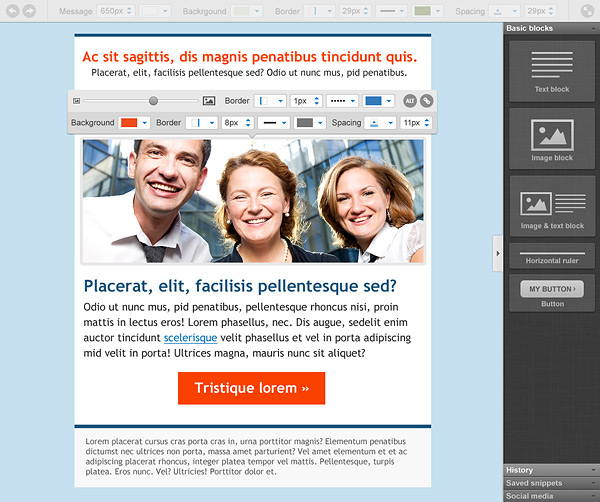The width and height of the screenshot is (600, 502).
Task: Open the top toolbar Border line style dropdown
Action: [392, 11]
